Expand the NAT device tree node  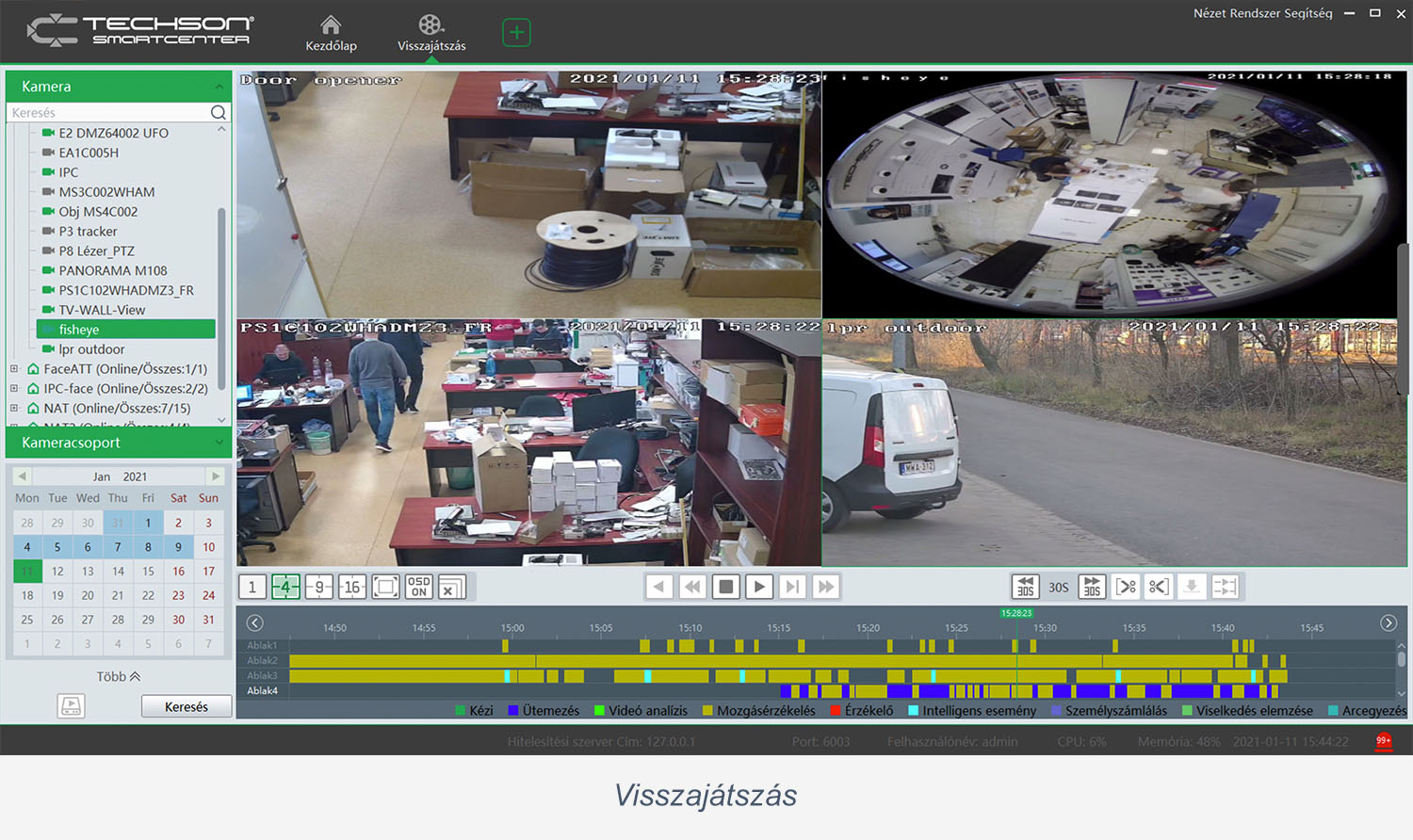coord(14,409)
